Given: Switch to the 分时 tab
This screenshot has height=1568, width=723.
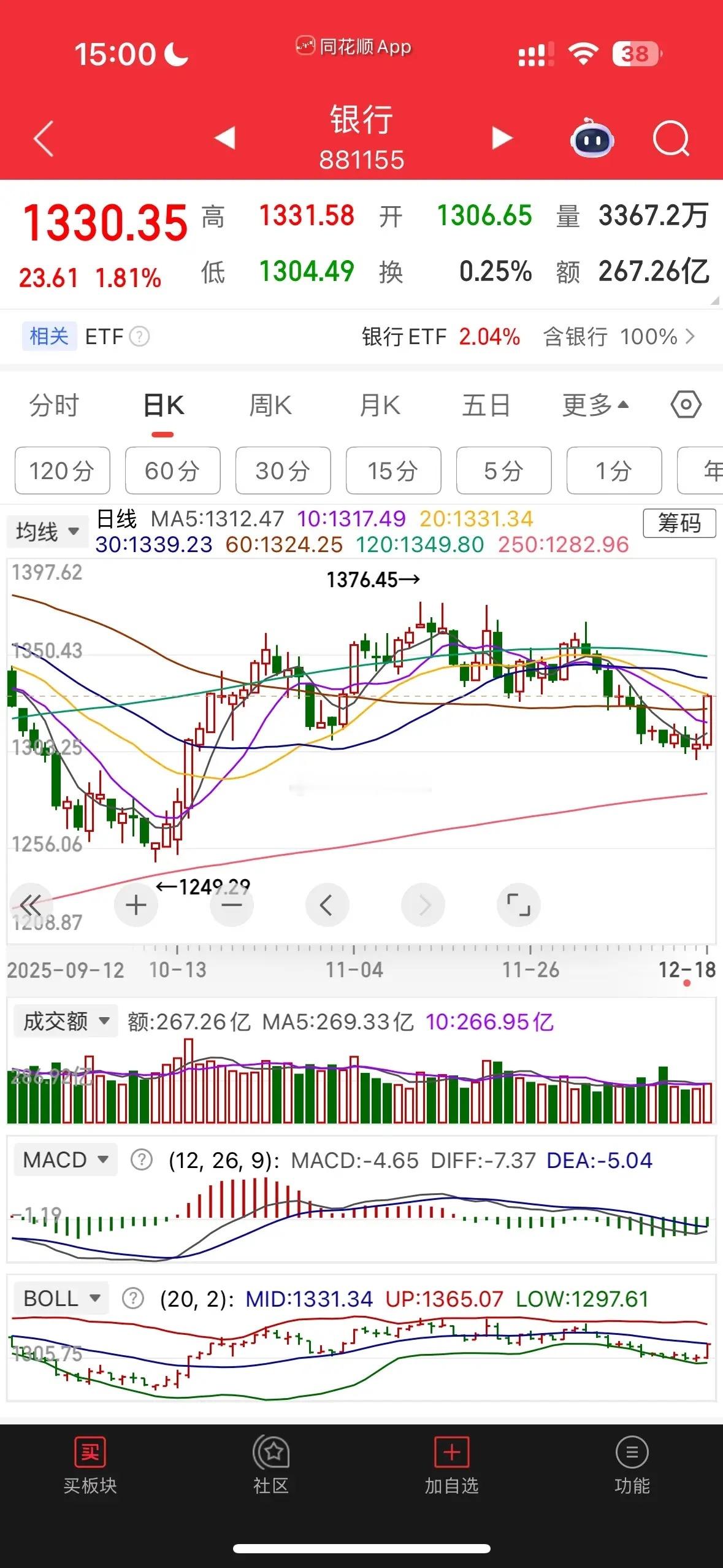Looking at the screenshot, I should point(54,405).
